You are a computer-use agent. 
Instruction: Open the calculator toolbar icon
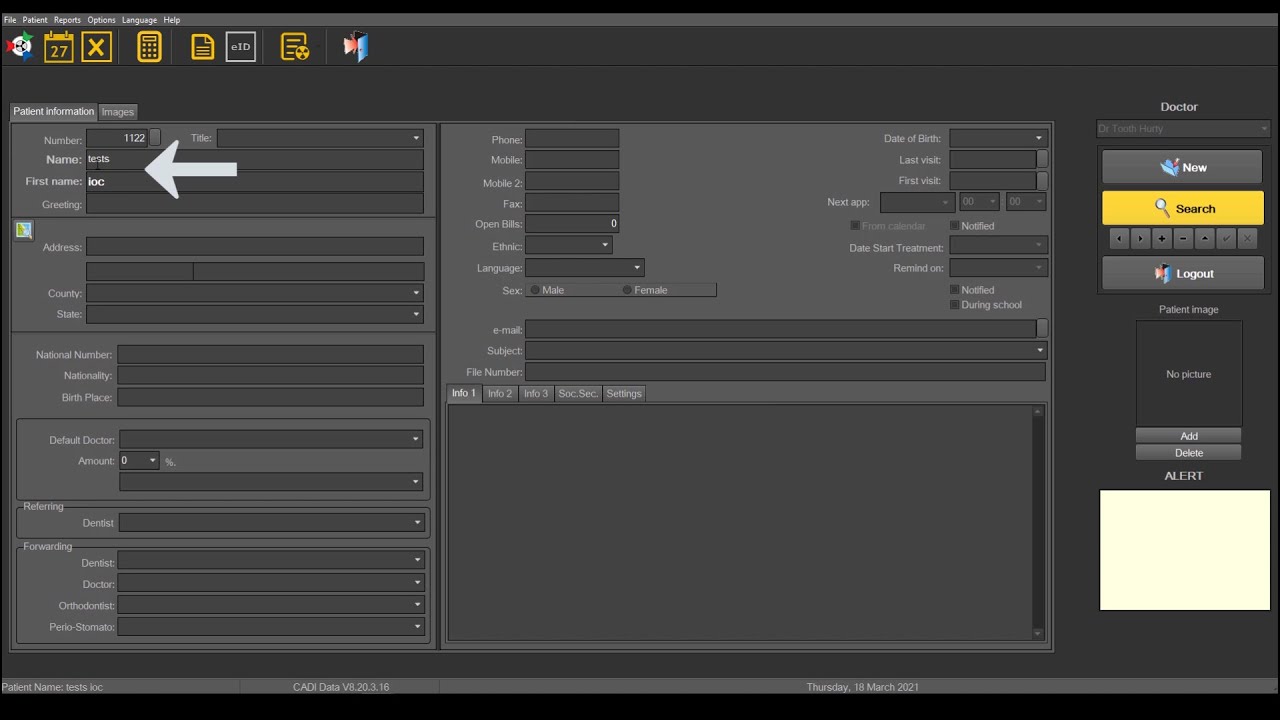pyautogui.click(x=149, y=47)
